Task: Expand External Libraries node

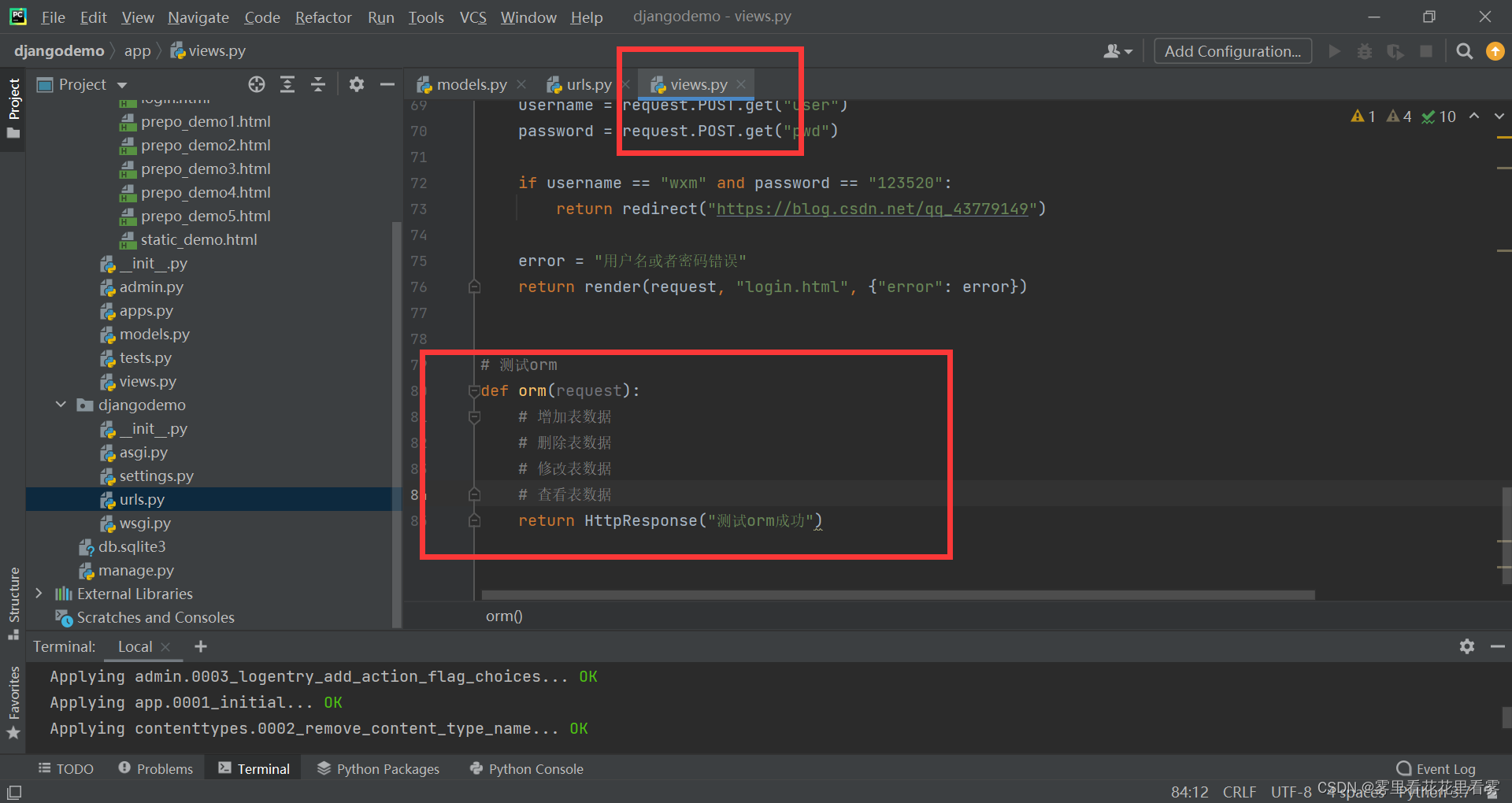Action: click(x=39, y=594)
